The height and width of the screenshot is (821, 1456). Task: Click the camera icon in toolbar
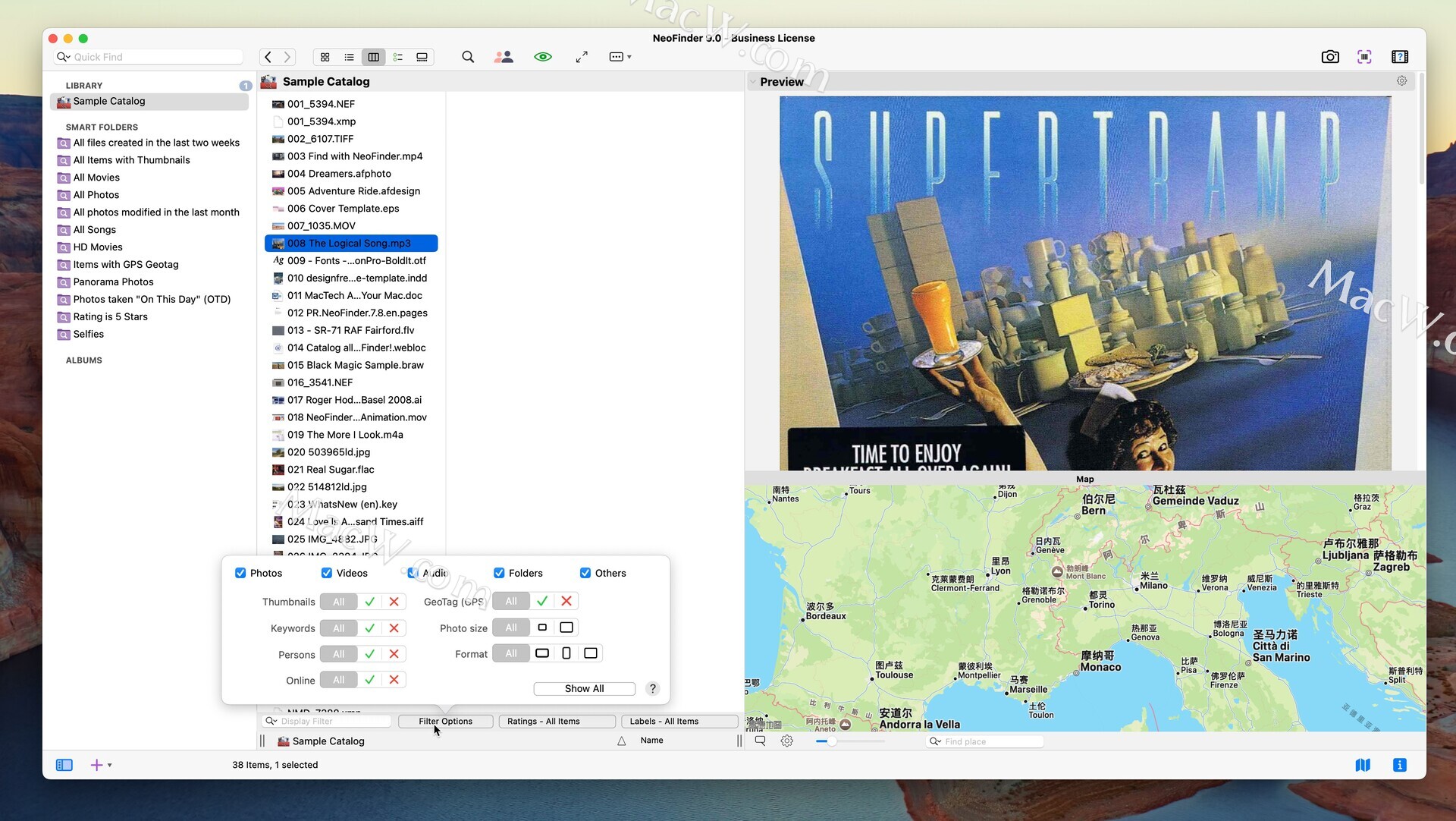tap(1329, 57)
